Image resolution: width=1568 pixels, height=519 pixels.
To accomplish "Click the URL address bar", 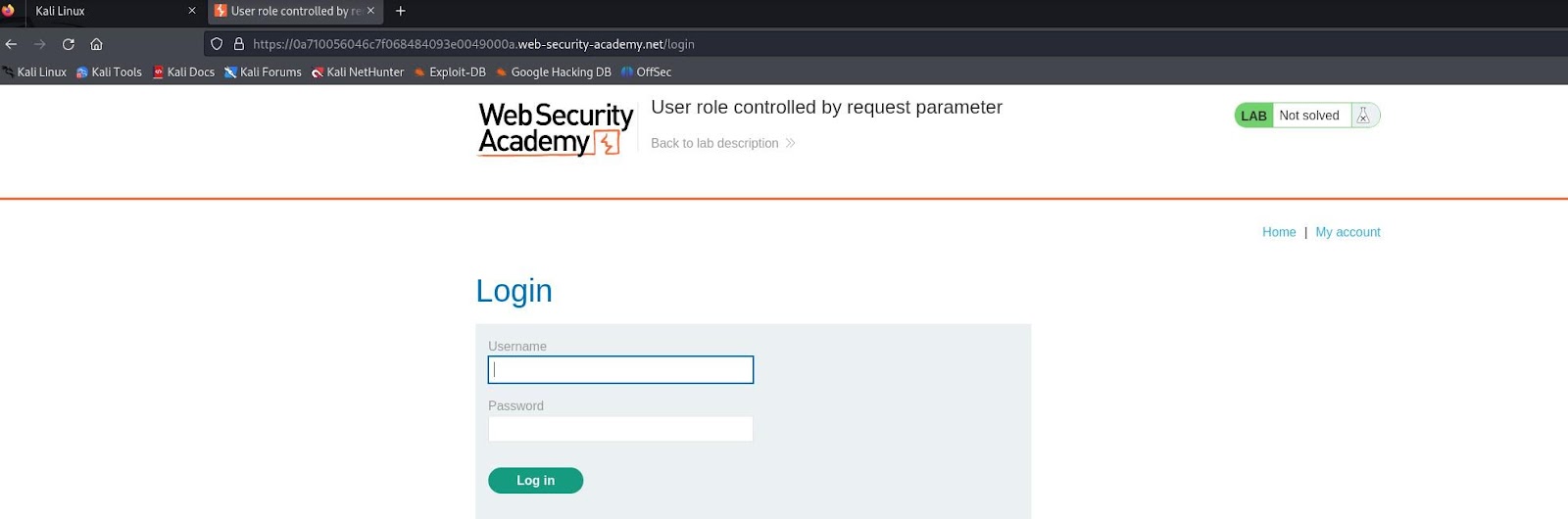I will (x=882, y=44).
